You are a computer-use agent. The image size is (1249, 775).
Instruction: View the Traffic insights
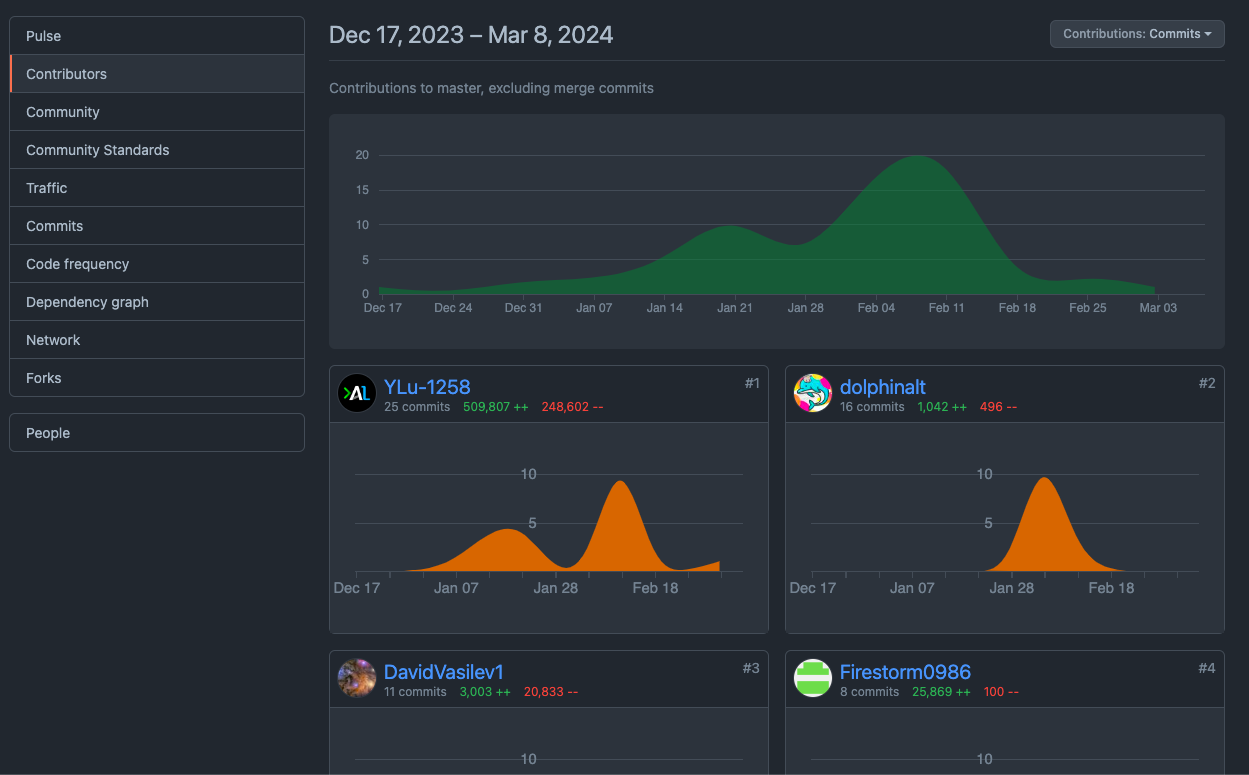[157, 188]
